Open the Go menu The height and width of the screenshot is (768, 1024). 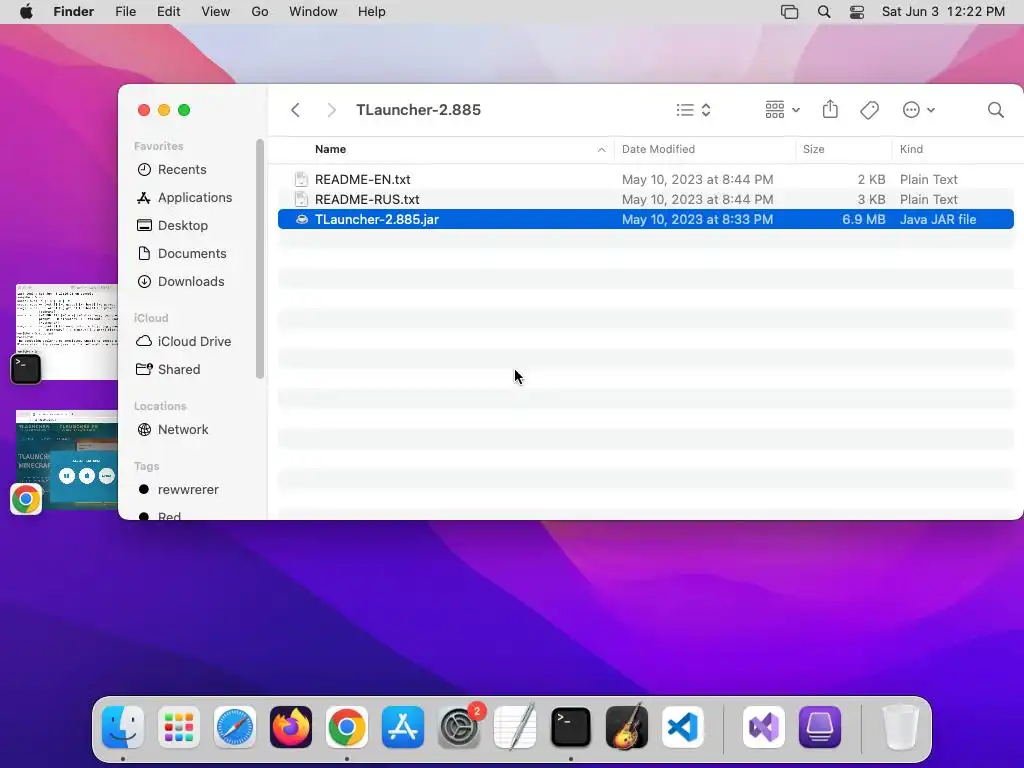point(260,12)
